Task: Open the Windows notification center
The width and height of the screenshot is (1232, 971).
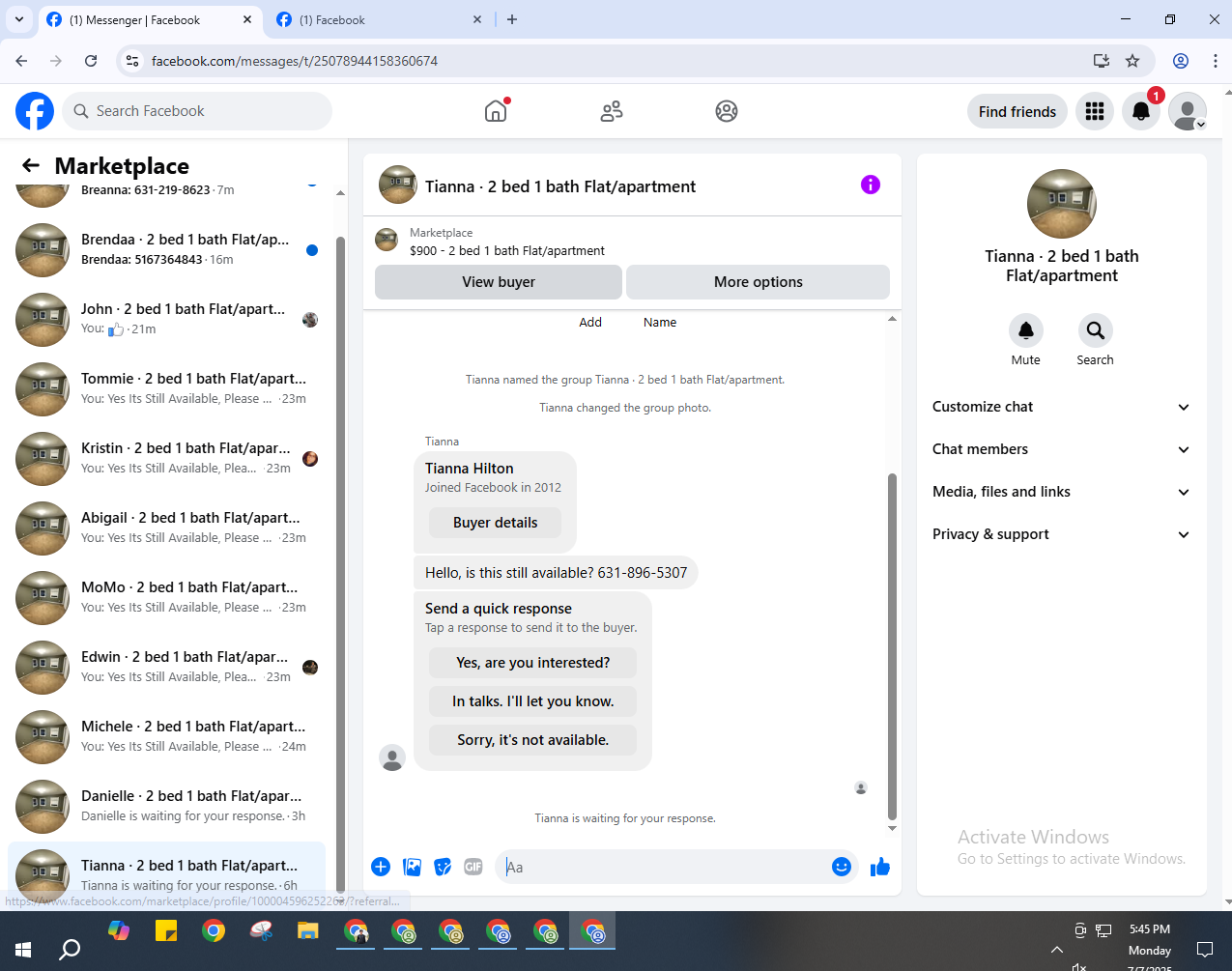Action: pos(1205,949)
